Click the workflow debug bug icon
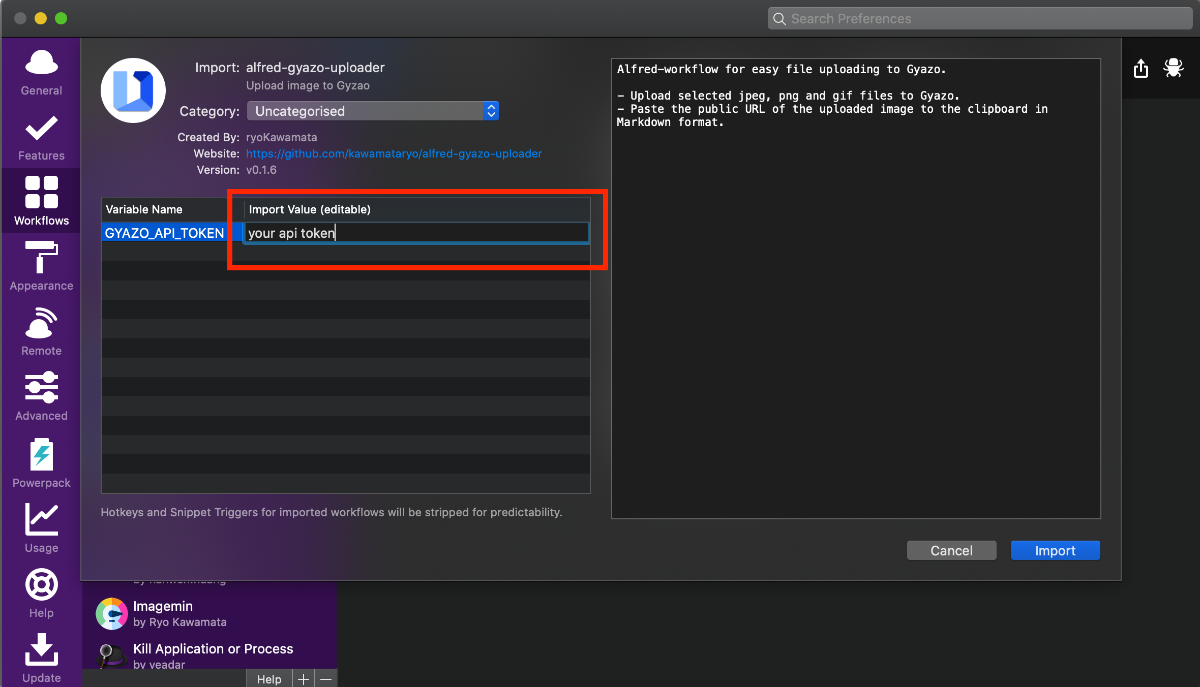The height and width of the screenshot is (687, 1200). [x=1172, y=68]
